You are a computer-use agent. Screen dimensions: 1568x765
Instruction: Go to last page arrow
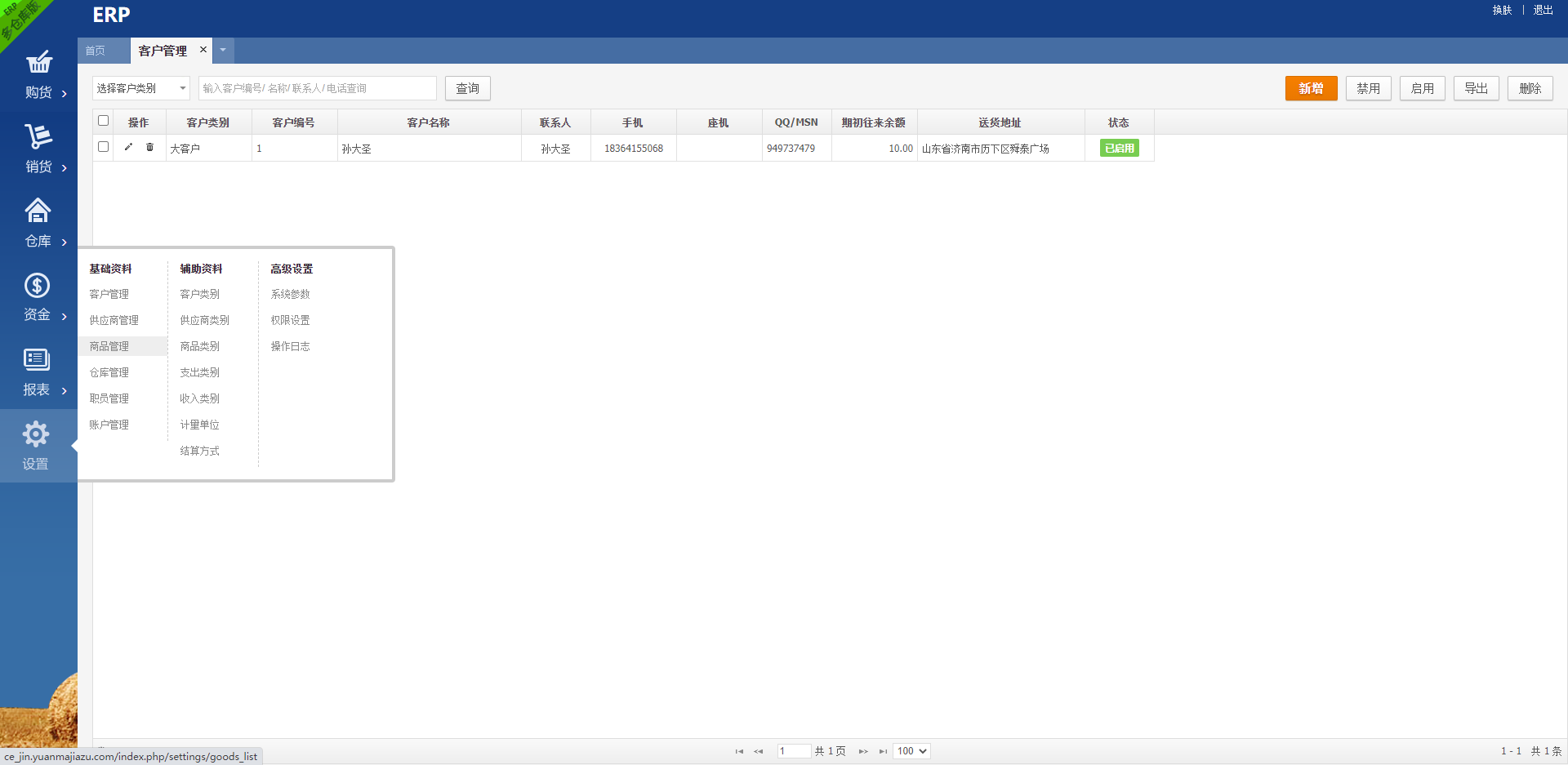pyautogui.click(x=883, y=751)
